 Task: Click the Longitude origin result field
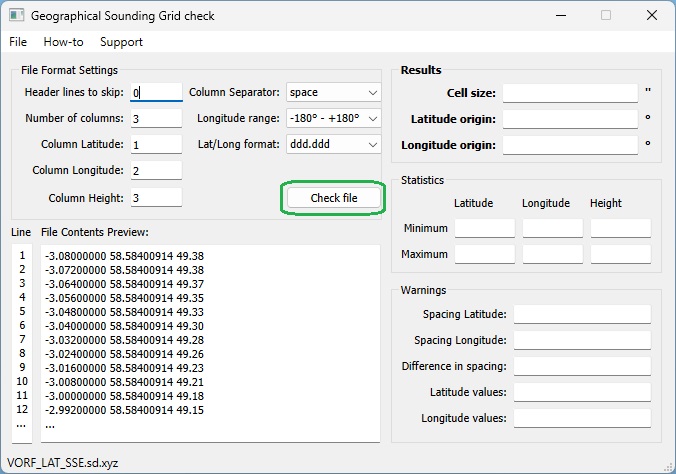tap(570, 145)
